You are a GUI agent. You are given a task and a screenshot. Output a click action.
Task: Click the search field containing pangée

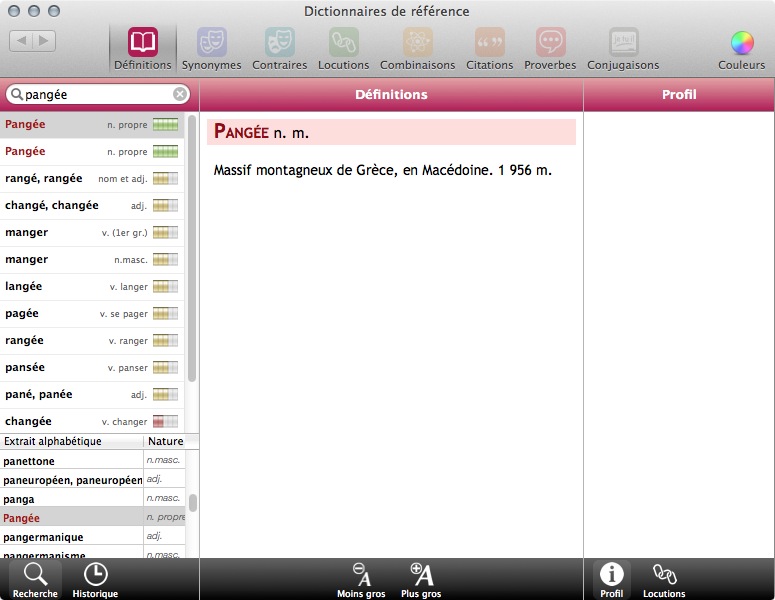pyautogui.click(x=95, y=94)
